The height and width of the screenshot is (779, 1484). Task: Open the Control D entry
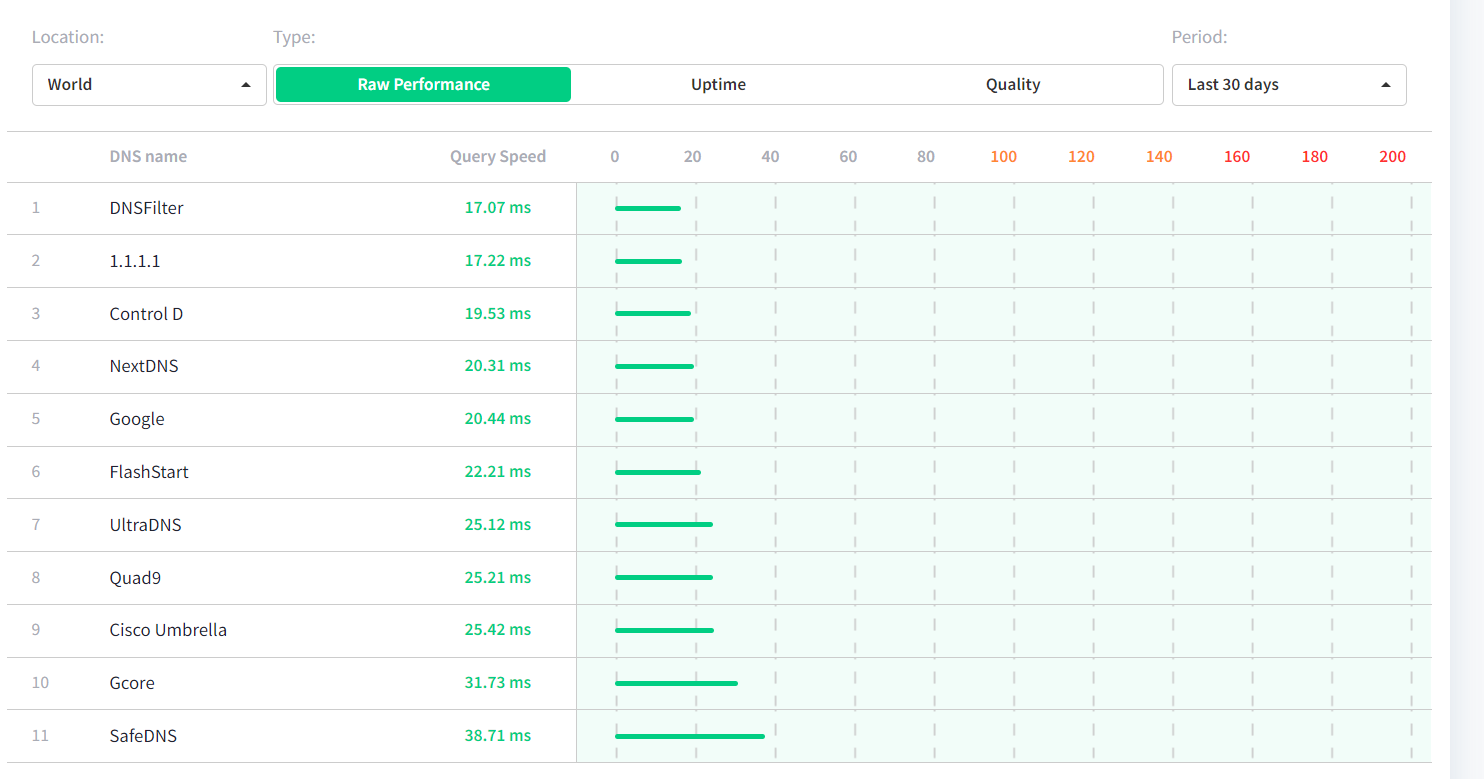pos(147,314)
